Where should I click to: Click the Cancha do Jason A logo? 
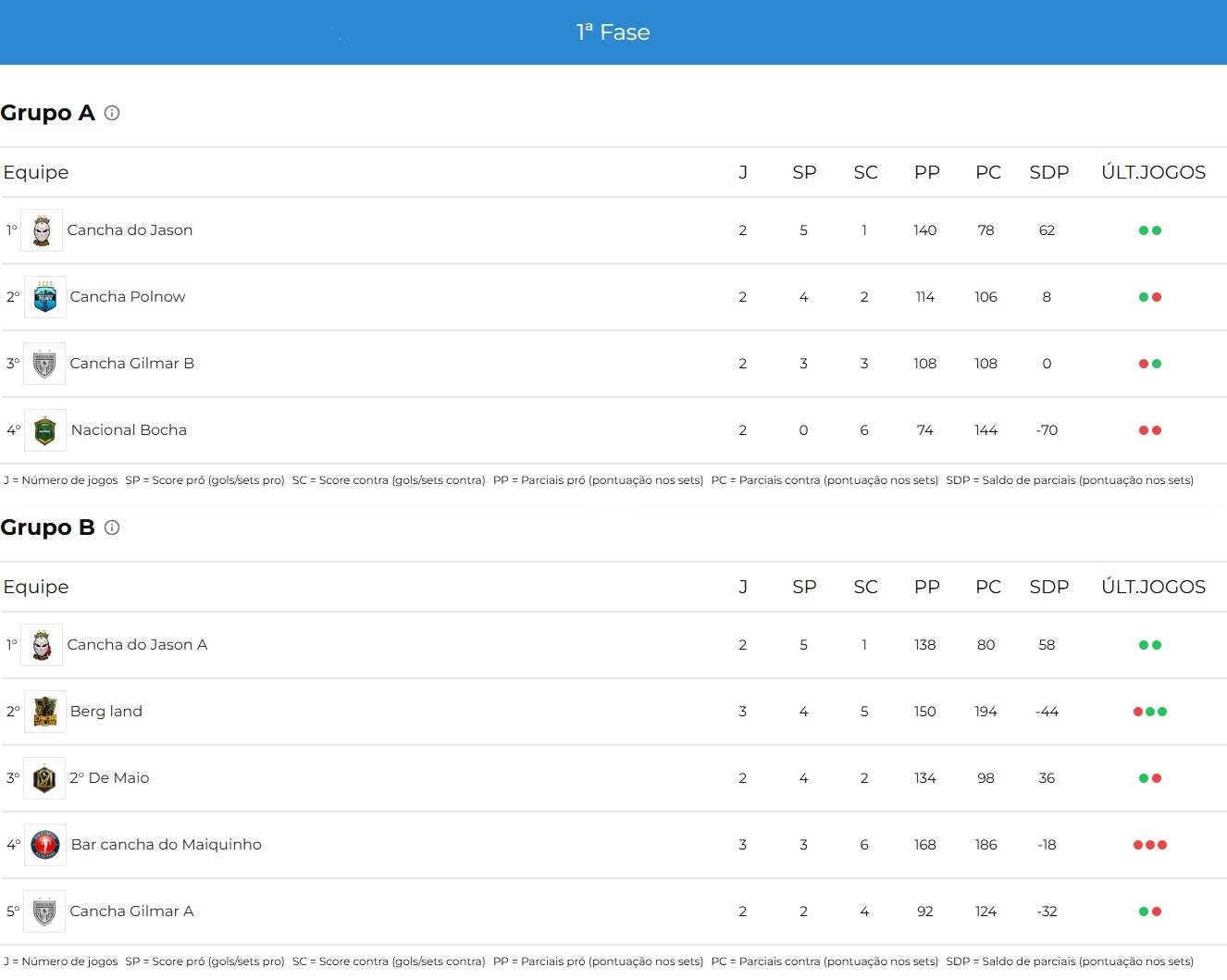(x=42, y=645)
